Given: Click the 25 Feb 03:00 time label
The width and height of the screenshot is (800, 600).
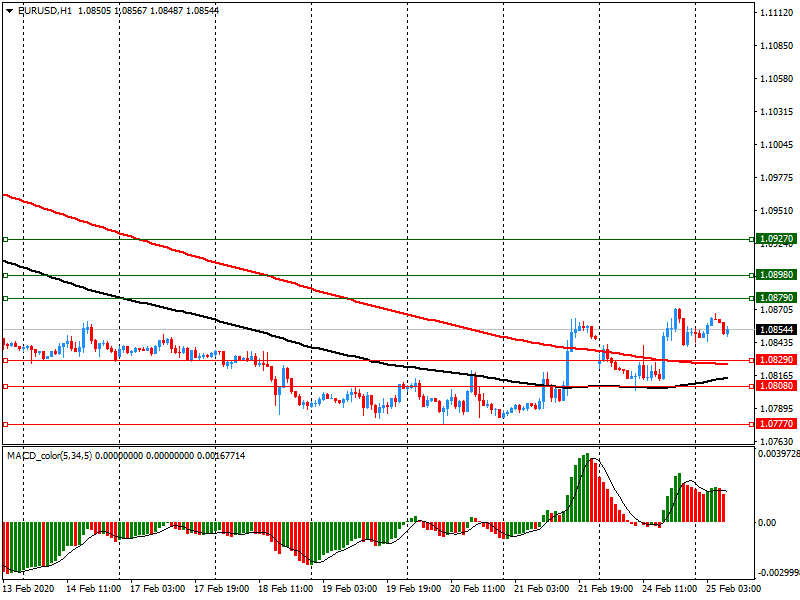Looking at the screenshot, I should (733, 589).
